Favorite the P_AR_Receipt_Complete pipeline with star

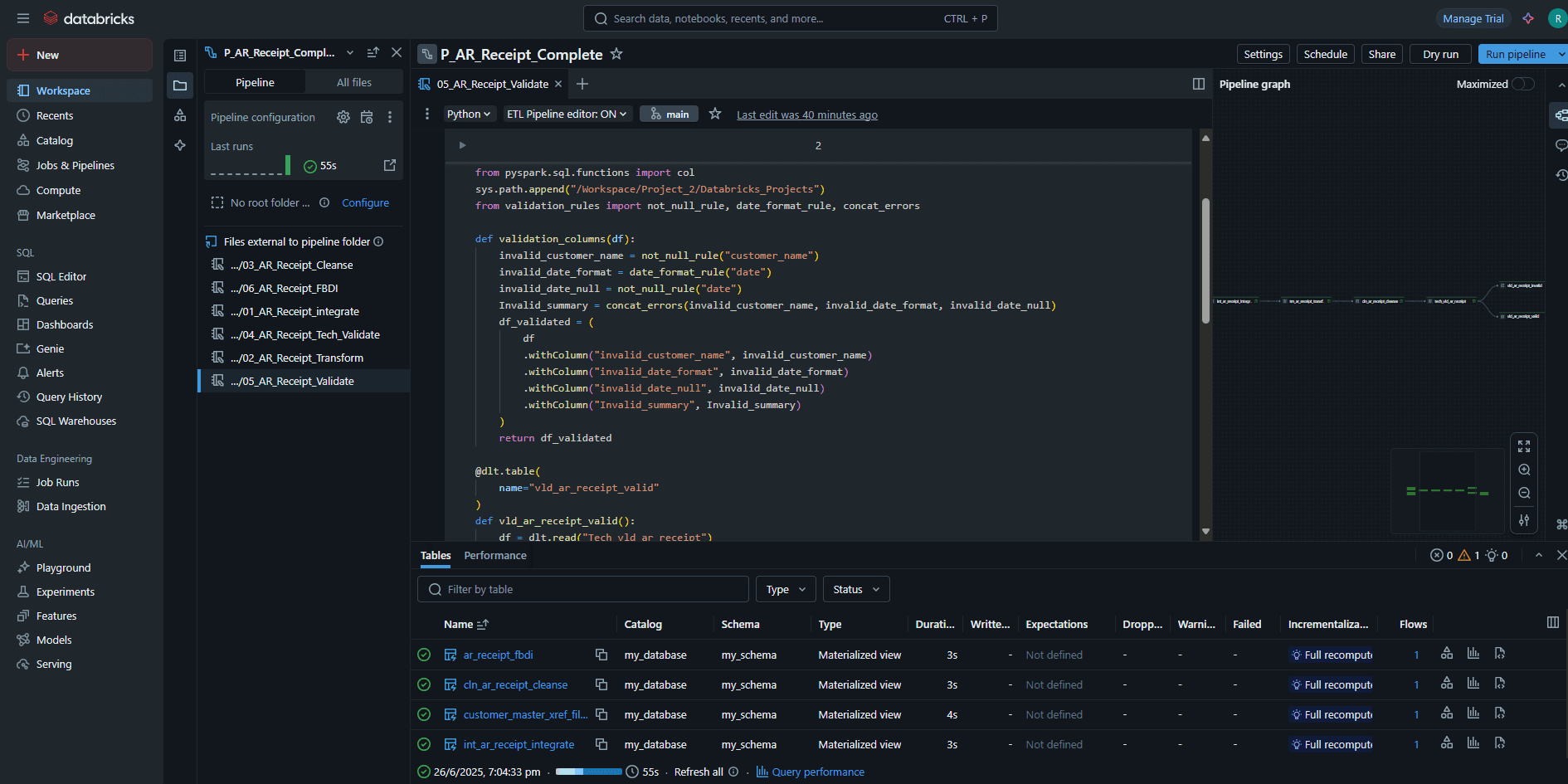pyautogui.click(x=616, y=54)
